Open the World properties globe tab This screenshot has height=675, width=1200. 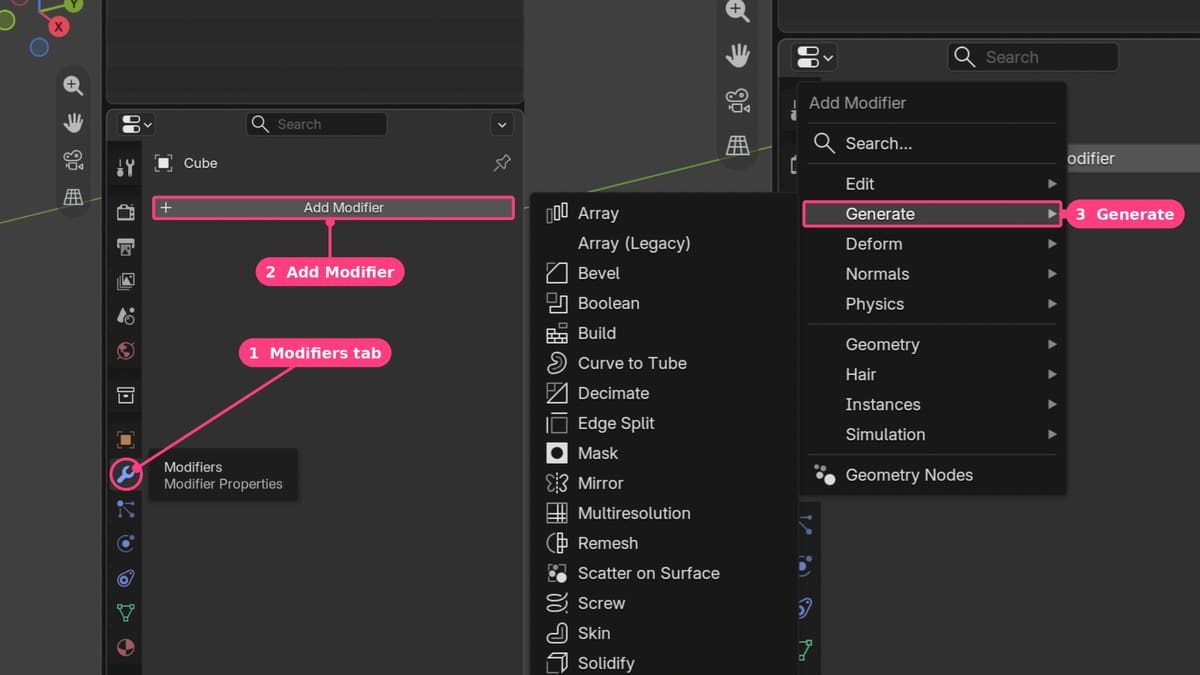[x=125, y=351]
